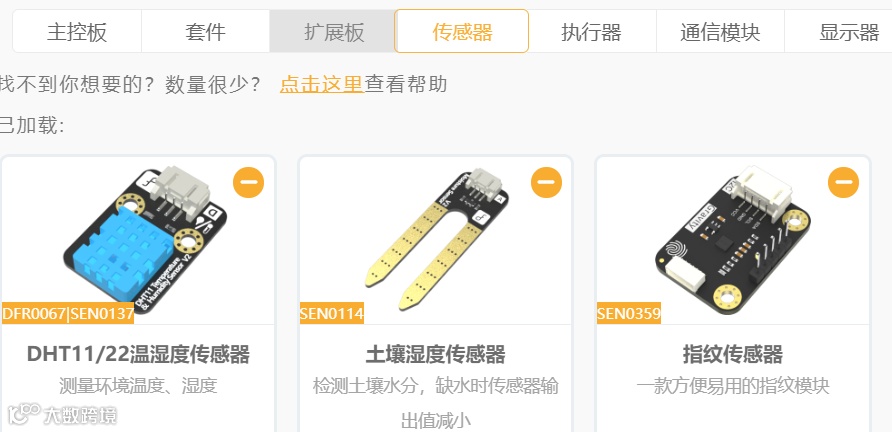Open the 套件 tab
The image size is (892, 432).
205,31
